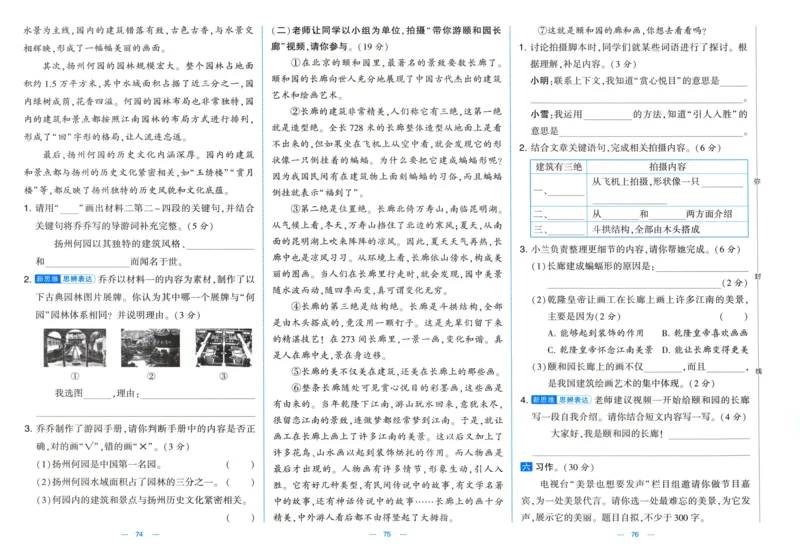Click the table header 建筑有三绝
The height and width of the screenshot is (558, 800).
coord(559,167)
